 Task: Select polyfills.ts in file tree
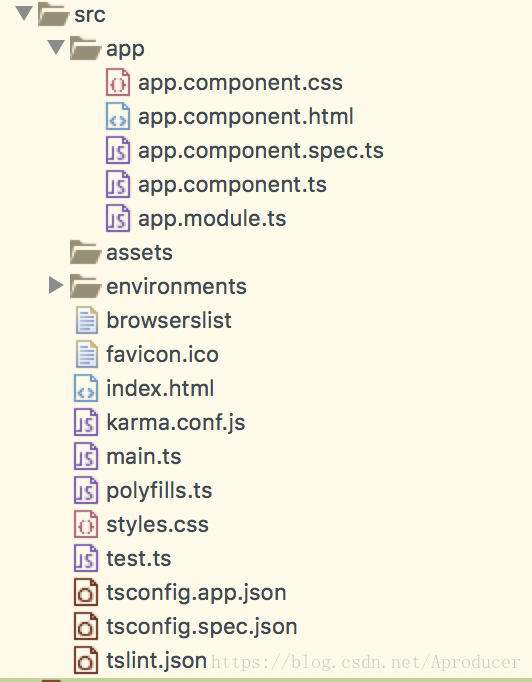pyautogui.click(x=159, y=491)
